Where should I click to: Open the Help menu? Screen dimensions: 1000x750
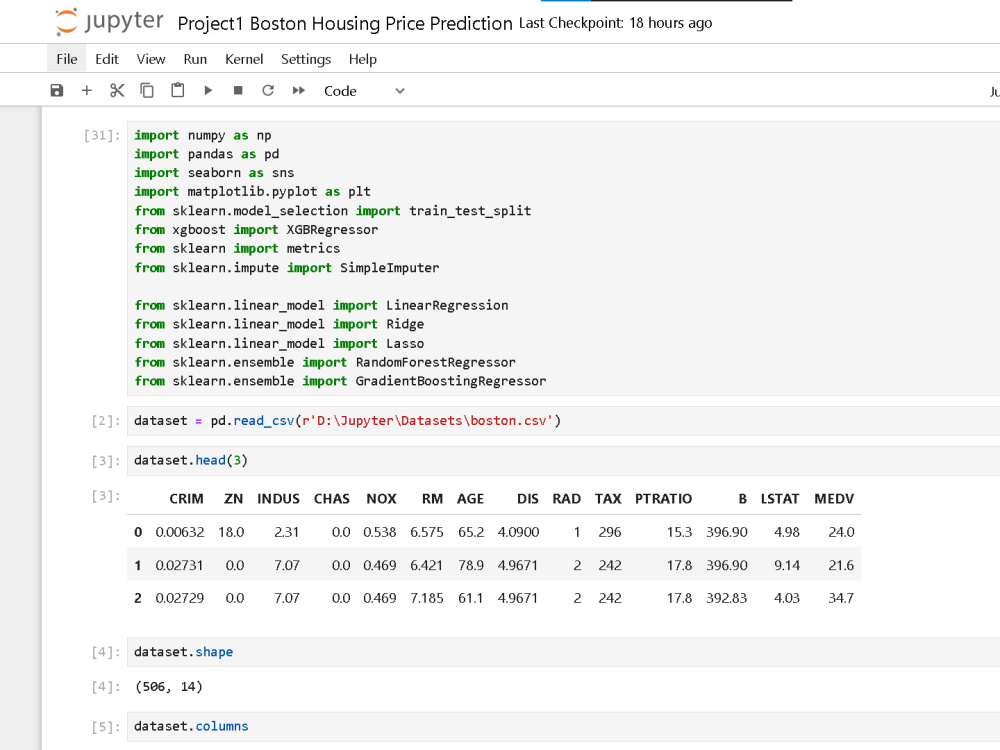[x=362, y=59]
